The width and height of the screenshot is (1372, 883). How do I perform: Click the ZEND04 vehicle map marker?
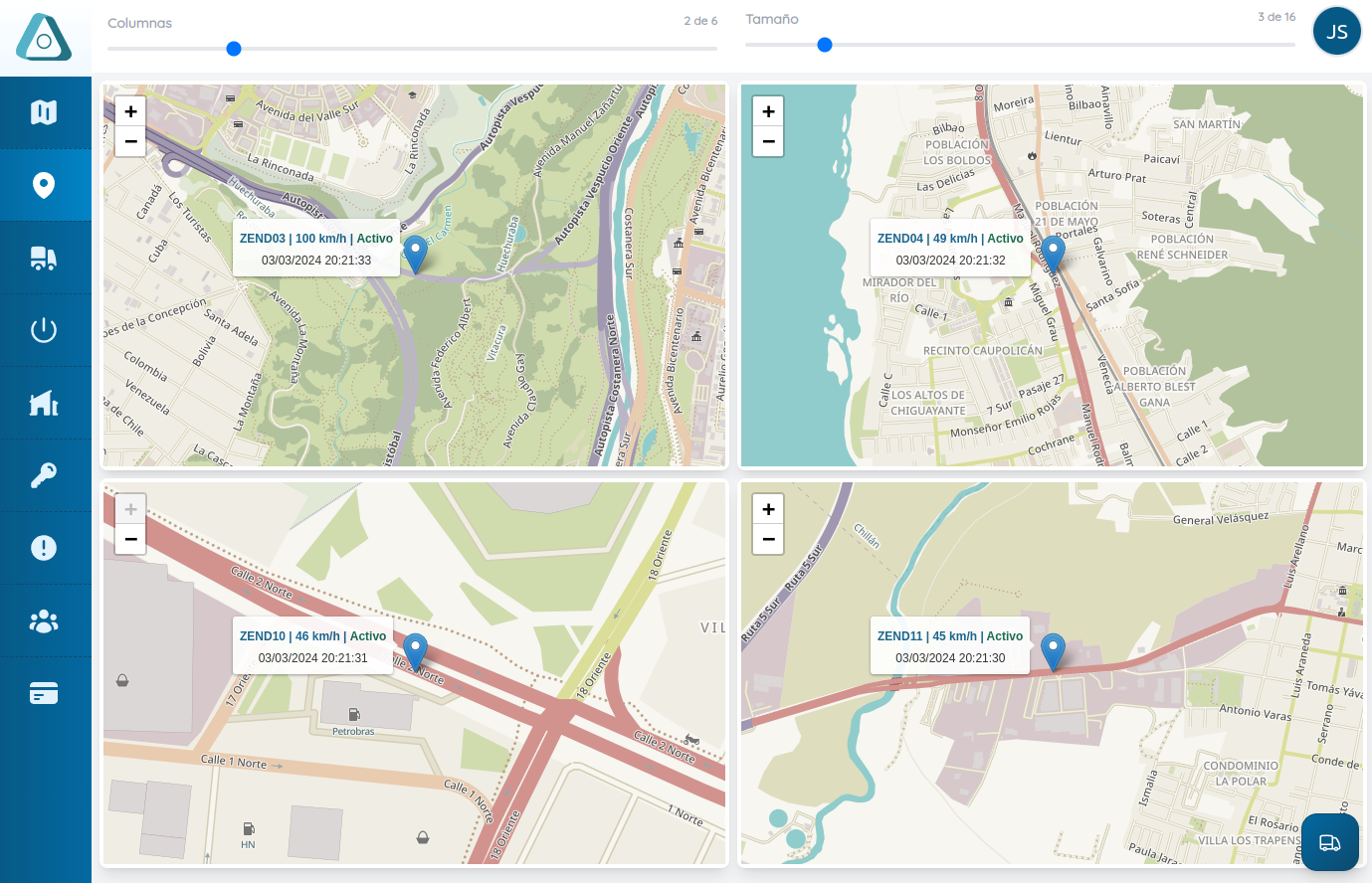(1053, 254)
